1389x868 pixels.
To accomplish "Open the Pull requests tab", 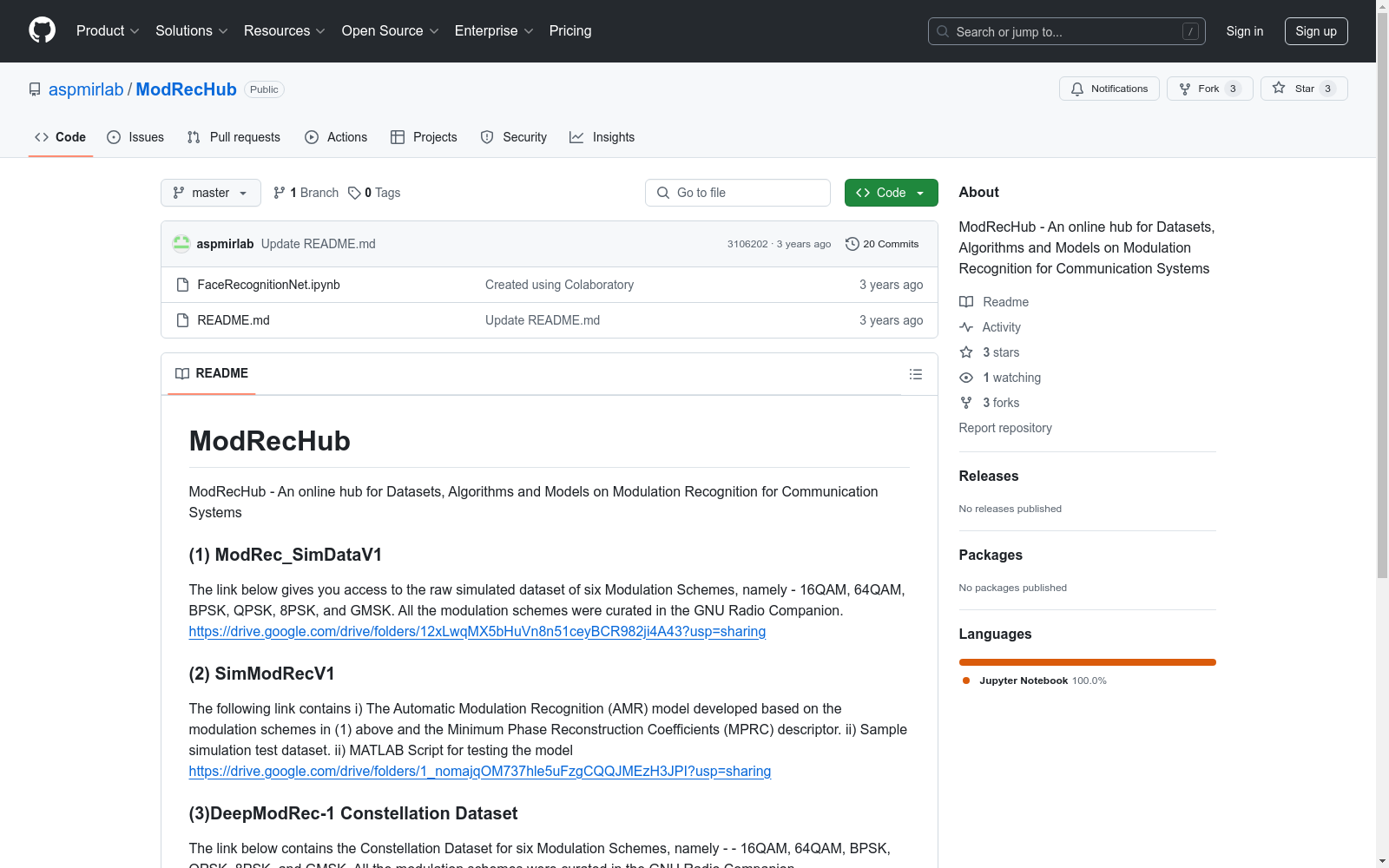I will point(234,137).
